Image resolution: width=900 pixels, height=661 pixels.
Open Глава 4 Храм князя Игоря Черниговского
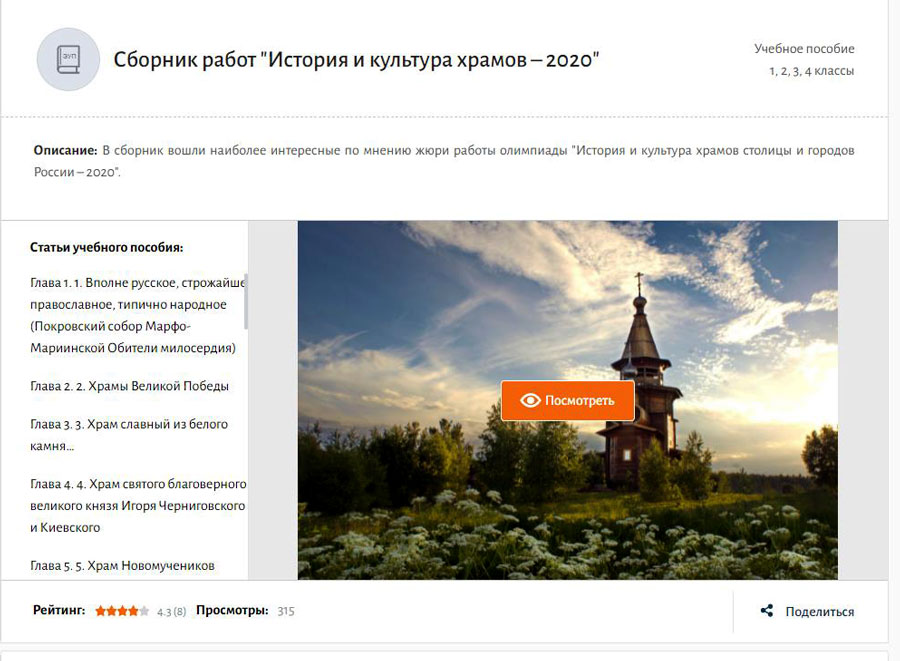tap(138, 506)
